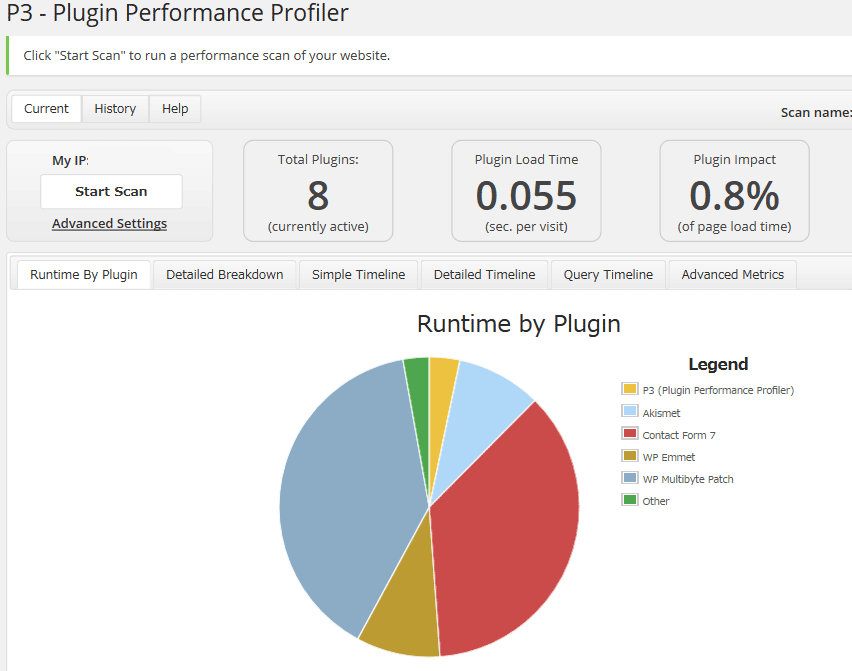Open the Advanced Settings link
Viewport: 852px width, 671px height.
click(109, 224)
